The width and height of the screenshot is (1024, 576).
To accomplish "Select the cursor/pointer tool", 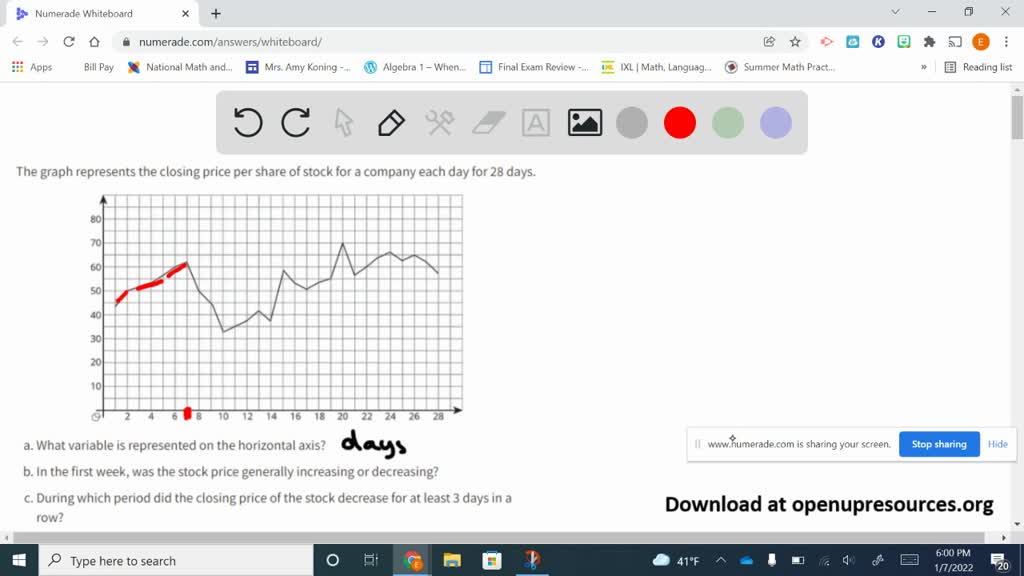I will 342,122.
